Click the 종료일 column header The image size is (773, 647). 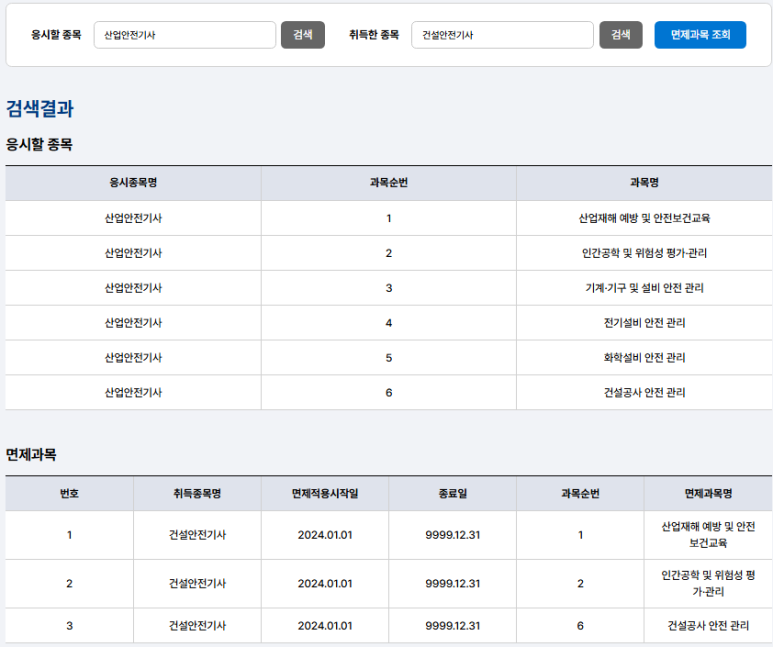click(452, 493)
